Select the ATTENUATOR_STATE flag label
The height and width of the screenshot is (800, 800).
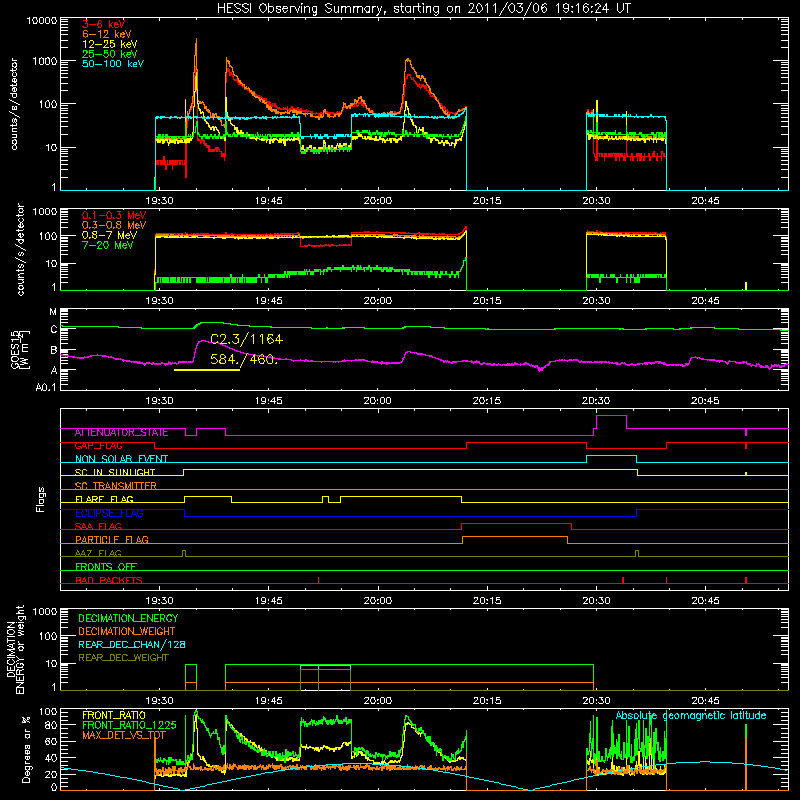121,433
